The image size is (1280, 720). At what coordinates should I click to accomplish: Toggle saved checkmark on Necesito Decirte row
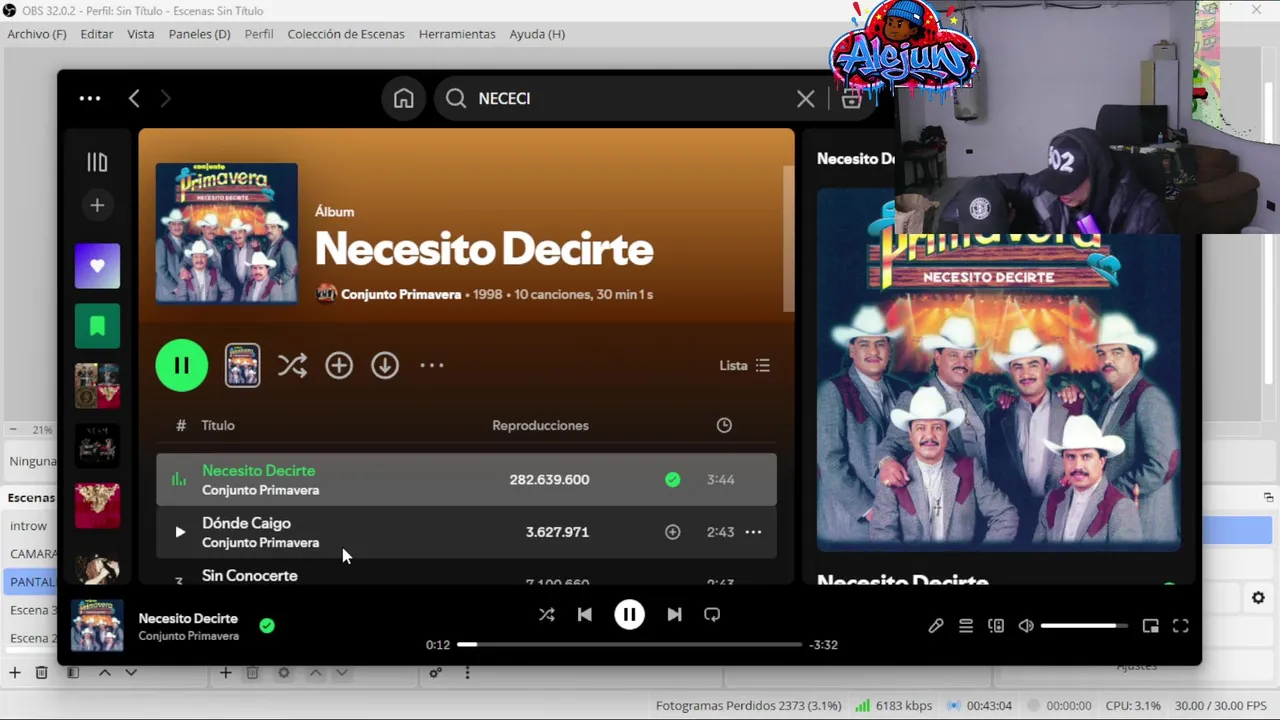(x=673, y=480)
